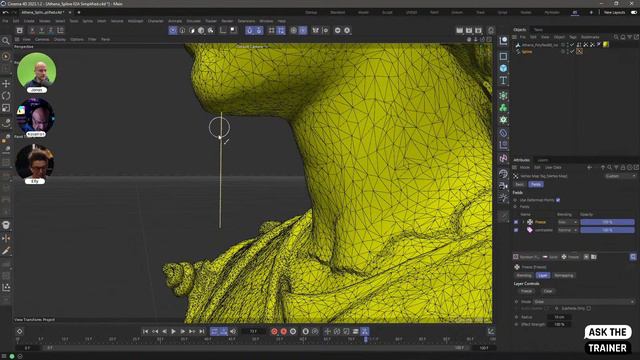Click the Render View clapper icon
Screen dimensions: 640x360
pos(460,30)
